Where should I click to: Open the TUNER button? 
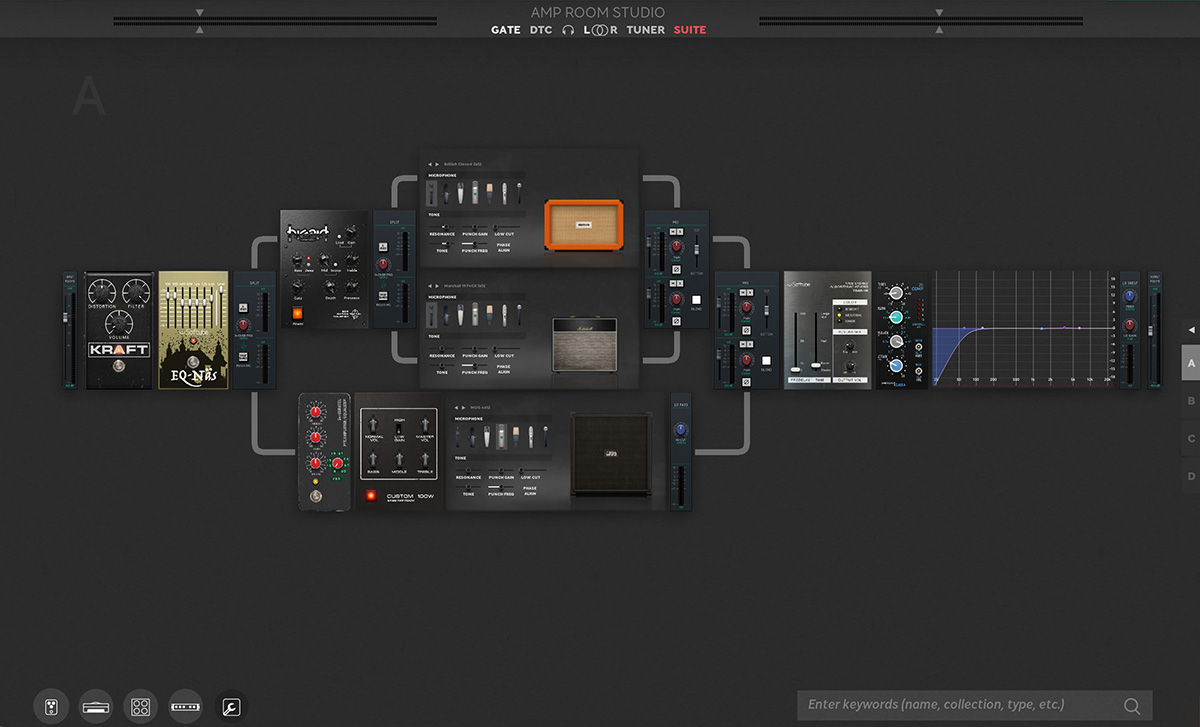click(x=646, y=30)
